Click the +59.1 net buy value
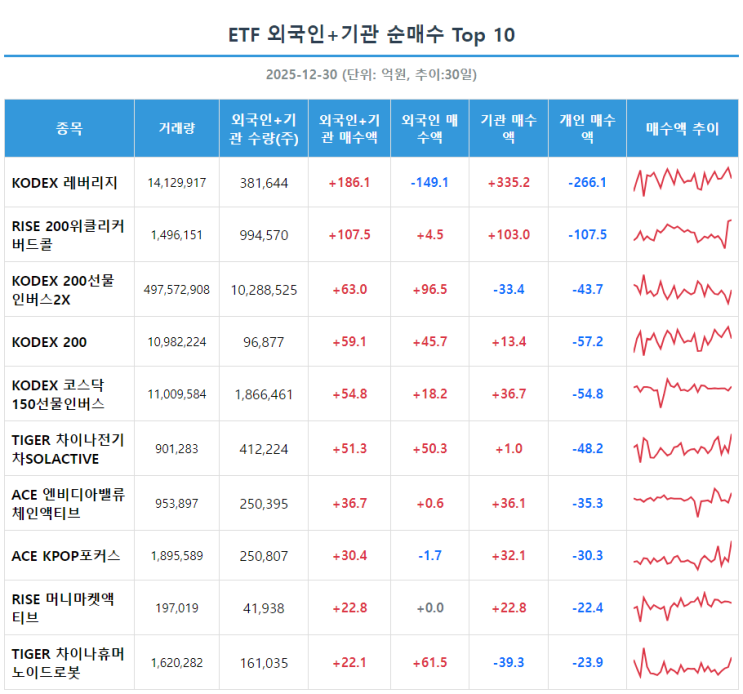743x694 pixels. (x=349, y=342)
